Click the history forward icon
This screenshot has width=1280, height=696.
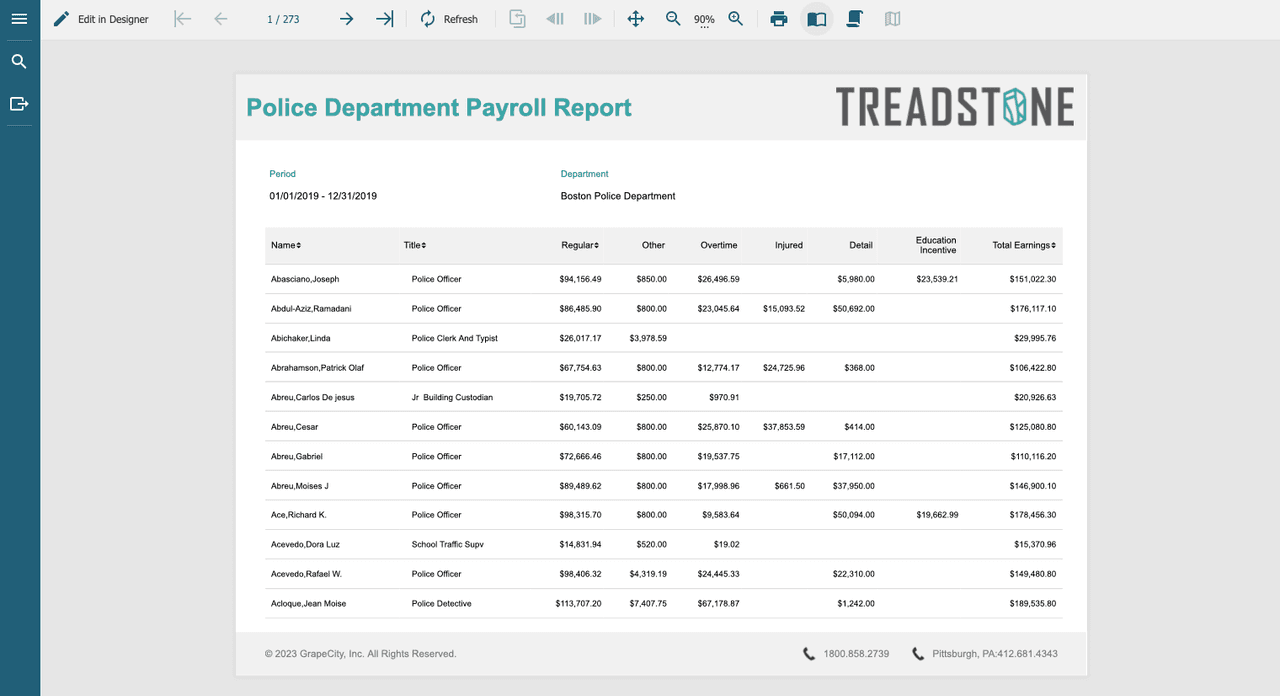[x=593, y=19]
